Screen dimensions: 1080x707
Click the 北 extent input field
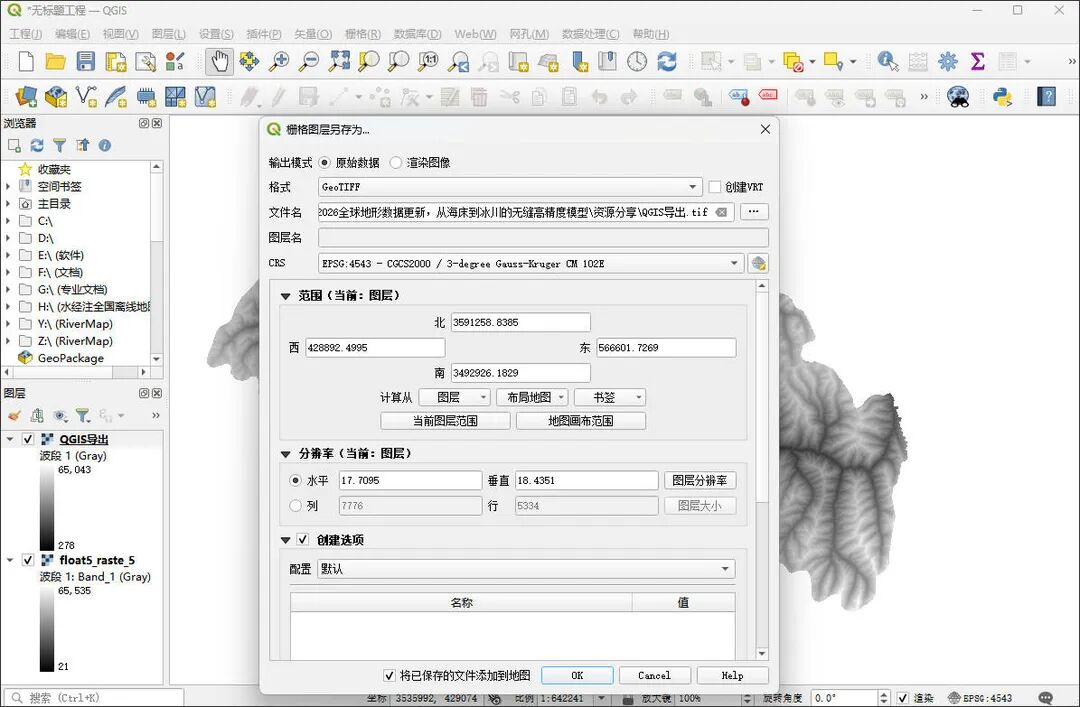521,322
